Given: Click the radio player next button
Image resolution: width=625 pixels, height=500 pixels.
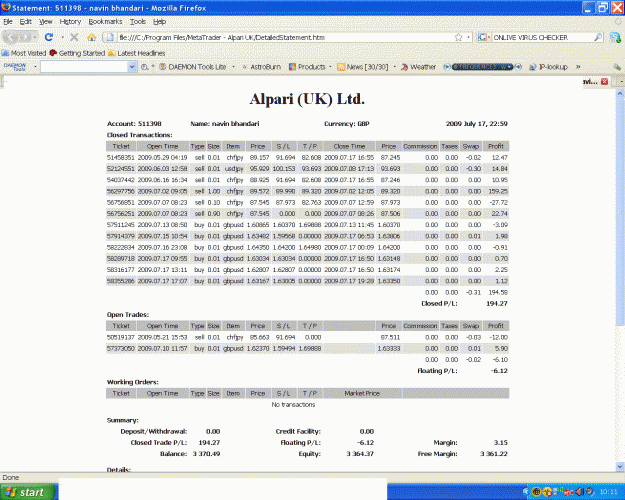Looking at the screenshot, I should 518,67.
